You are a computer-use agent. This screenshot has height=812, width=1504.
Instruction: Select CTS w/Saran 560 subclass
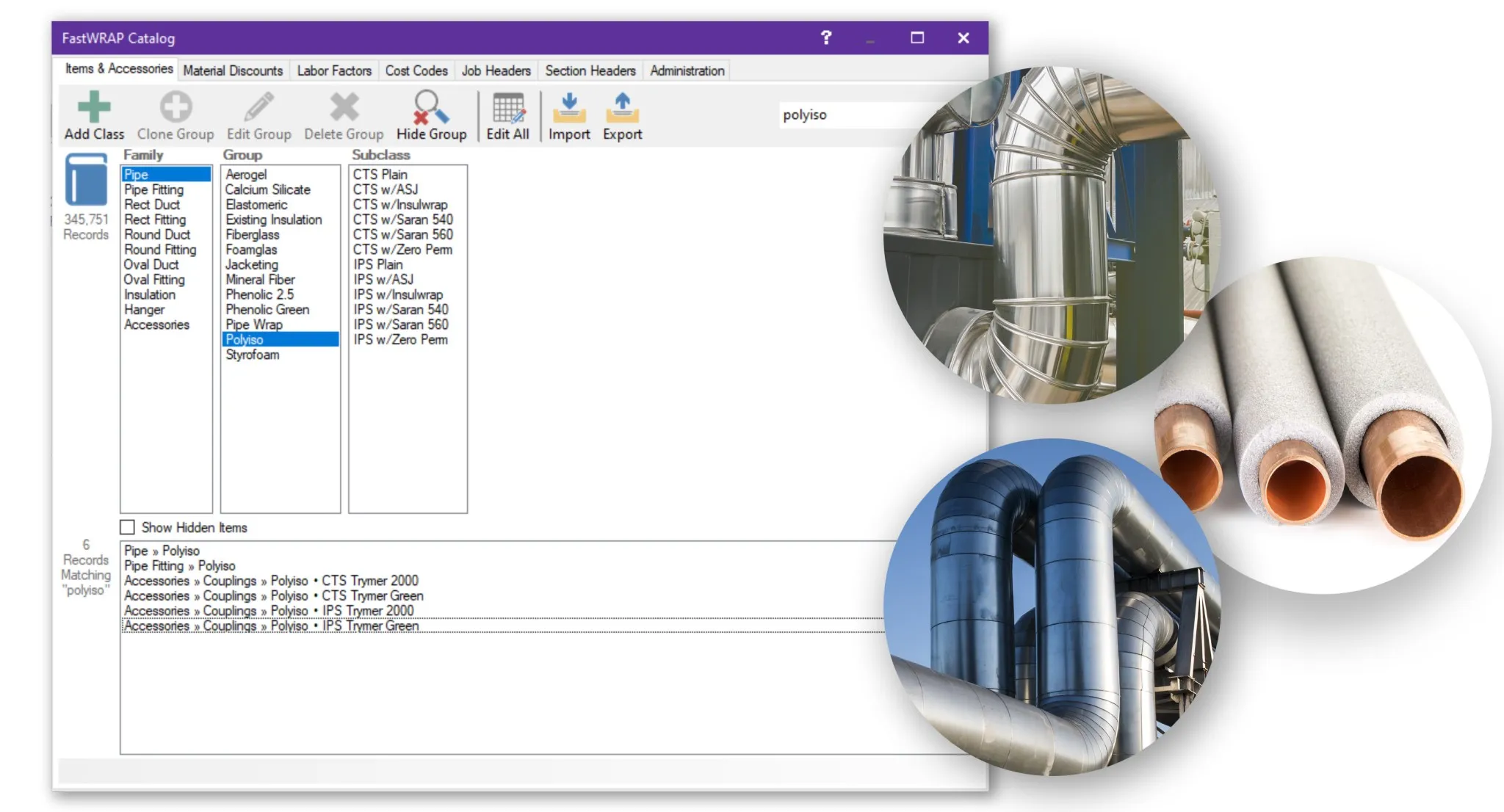[408, 234]
